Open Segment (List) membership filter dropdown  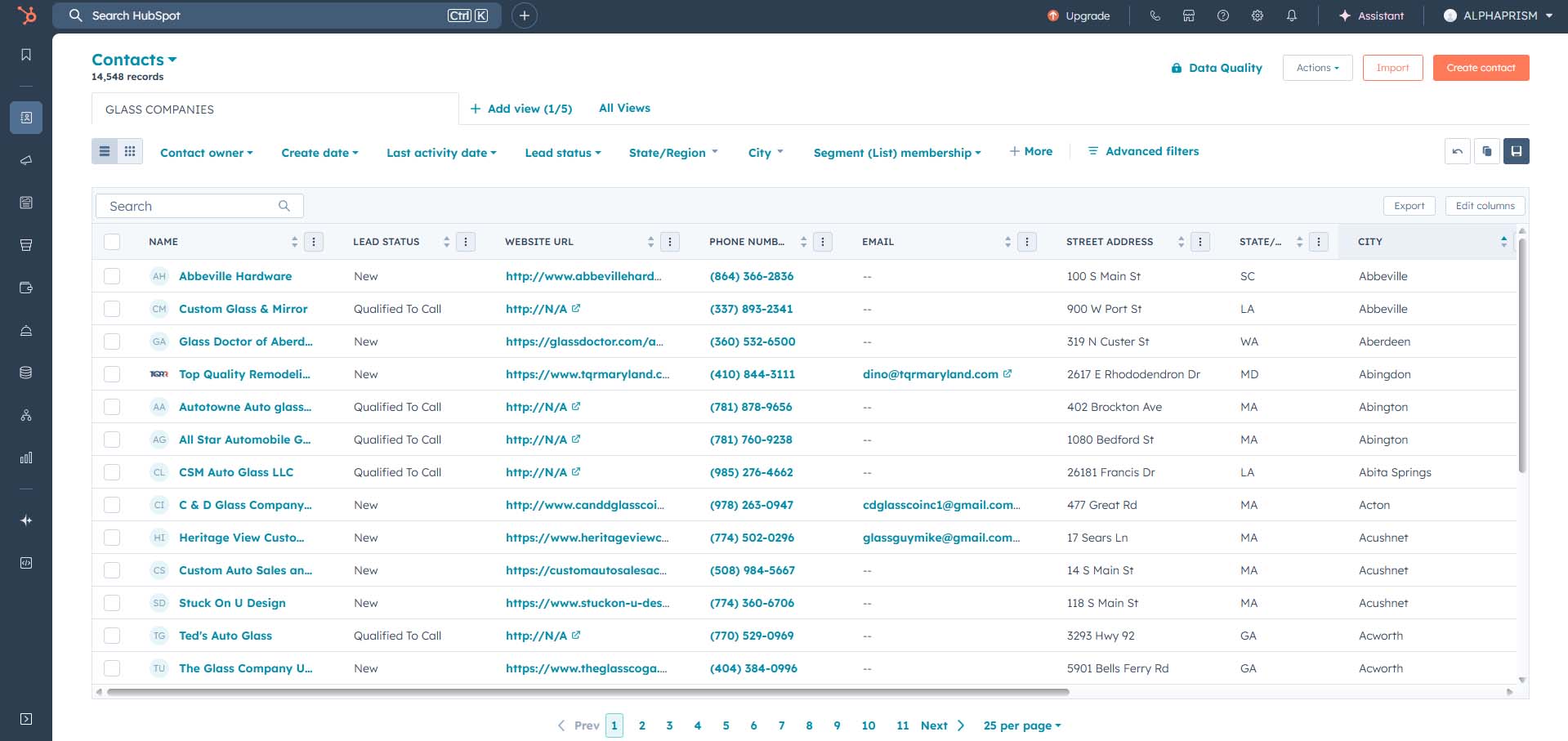[897, 153]
